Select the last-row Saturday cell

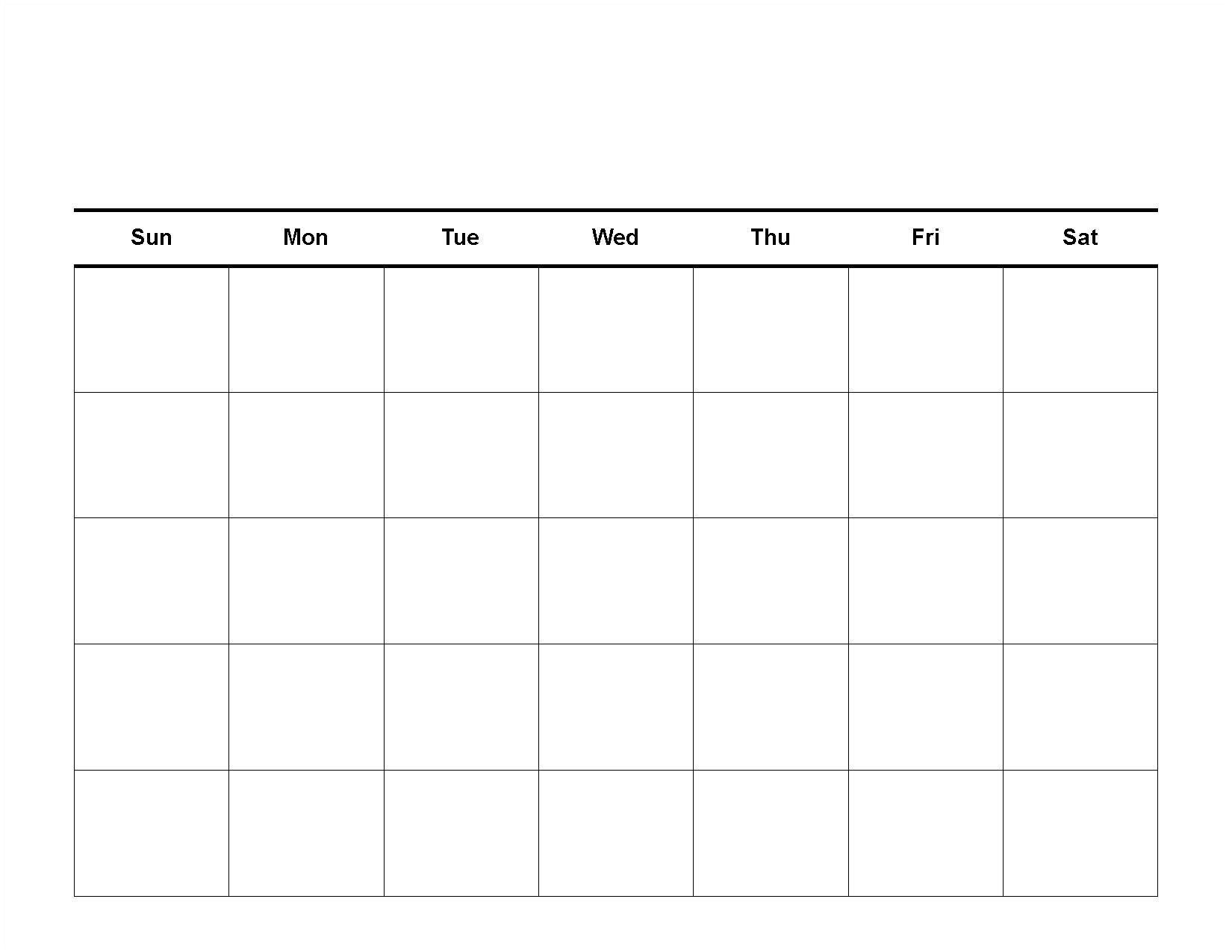coord(1080,833)
